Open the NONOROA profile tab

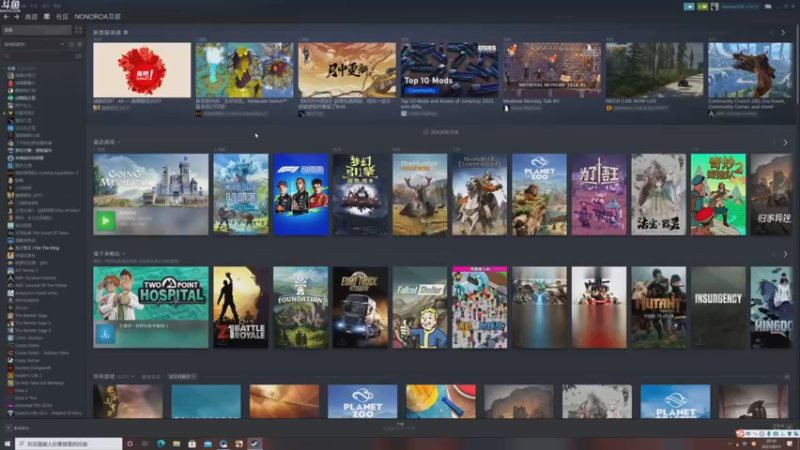click(97, 17)
